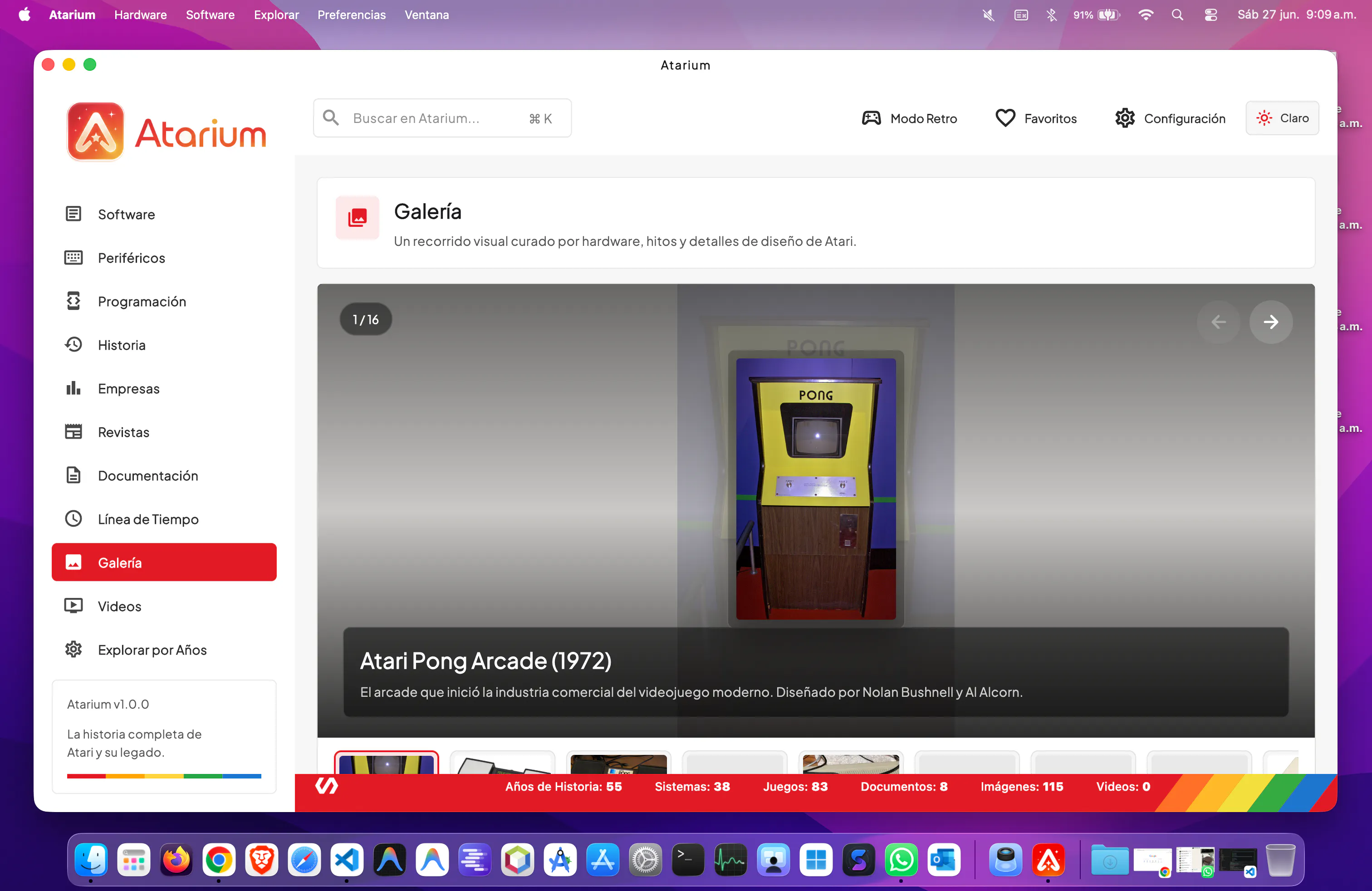Image resolution: width=1372 pixels, height=891 pixels.
Task: Click the Historia clock-rewind icon
Action: [73, 345]
